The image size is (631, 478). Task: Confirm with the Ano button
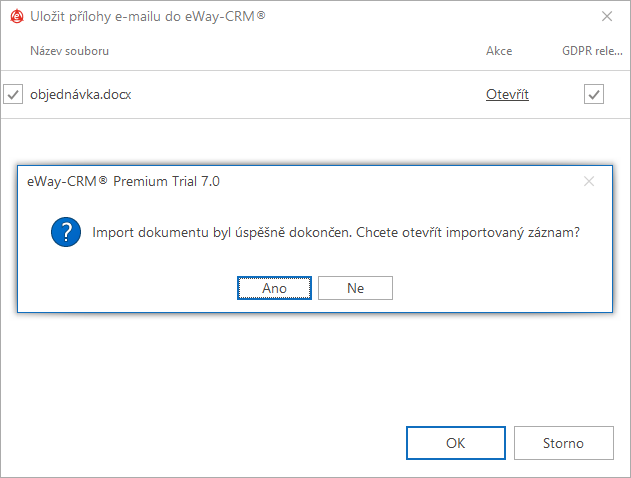pos(274,288)
